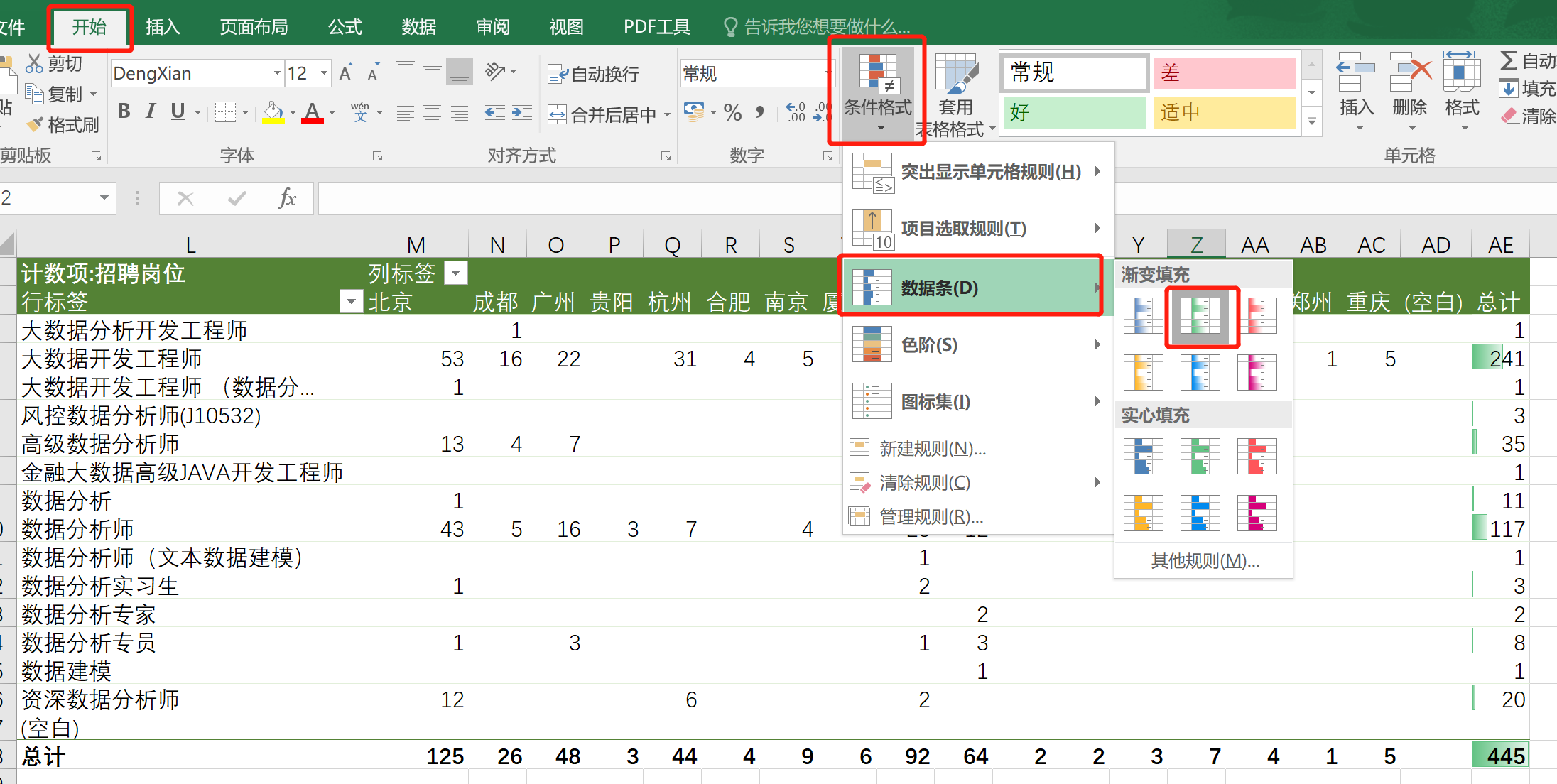Select orange solid fill data bar
Viewport: 1557px width, 784px height.
coord(1143,513)
